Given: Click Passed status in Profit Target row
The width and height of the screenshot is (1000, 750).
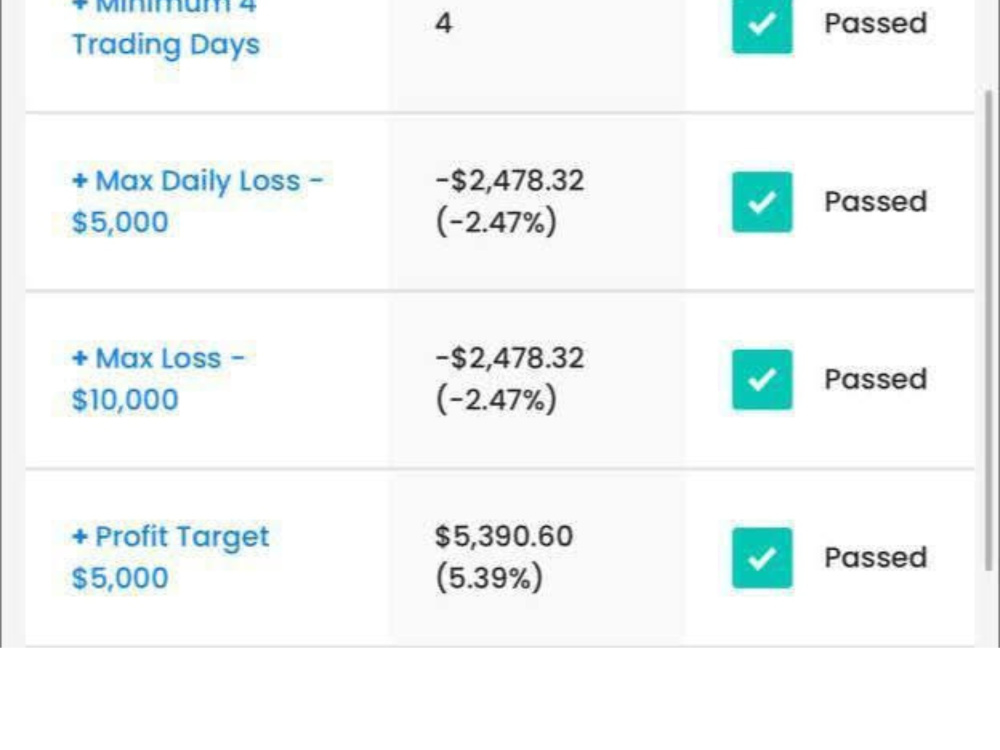Looking at the screenshot, I should pos(876,558).
